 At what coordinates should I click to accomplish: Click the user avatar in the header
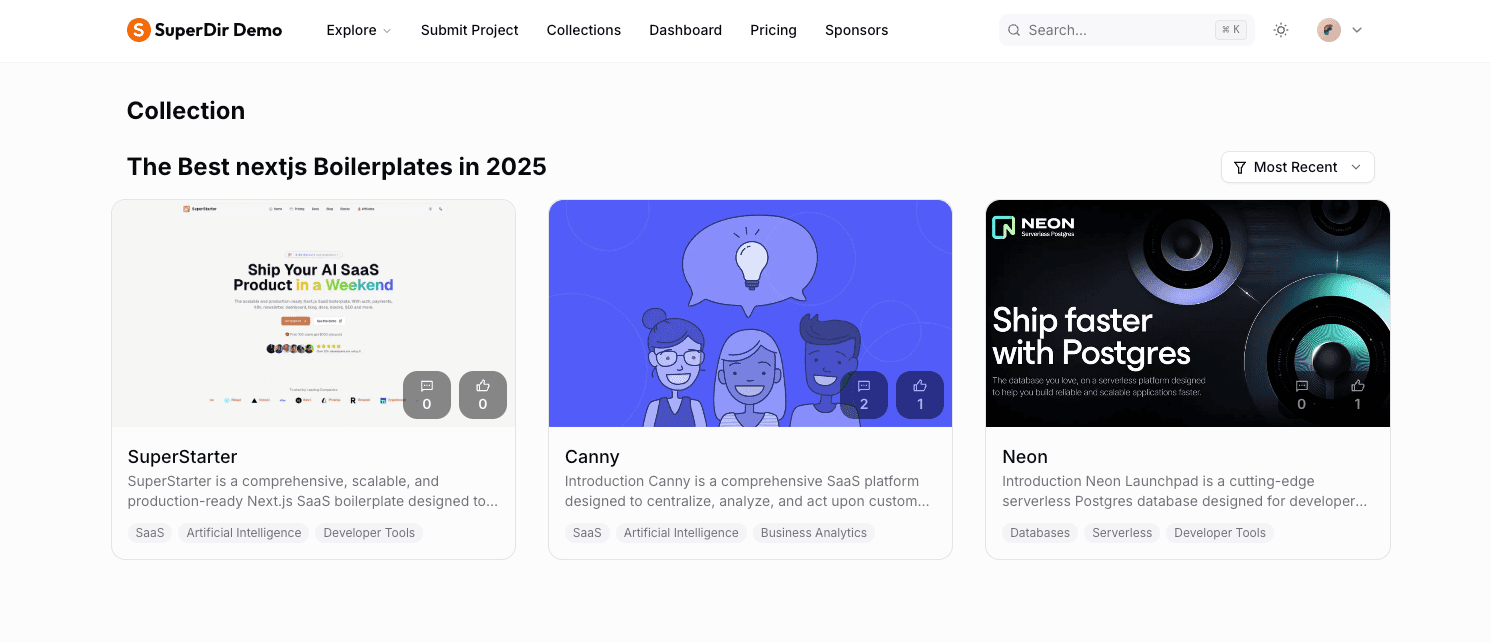[1328, 30]
